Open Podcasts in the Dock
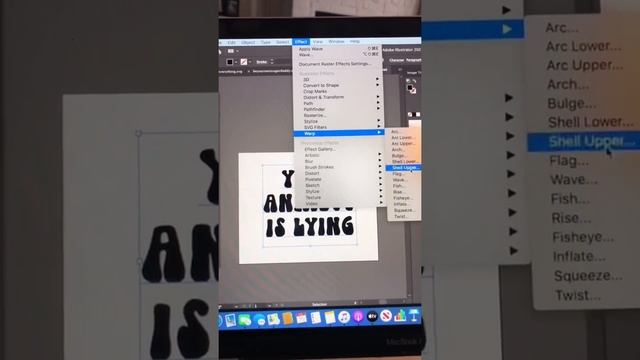The width and height of the screenshot is (640, 360). click(x=358, y=316)
